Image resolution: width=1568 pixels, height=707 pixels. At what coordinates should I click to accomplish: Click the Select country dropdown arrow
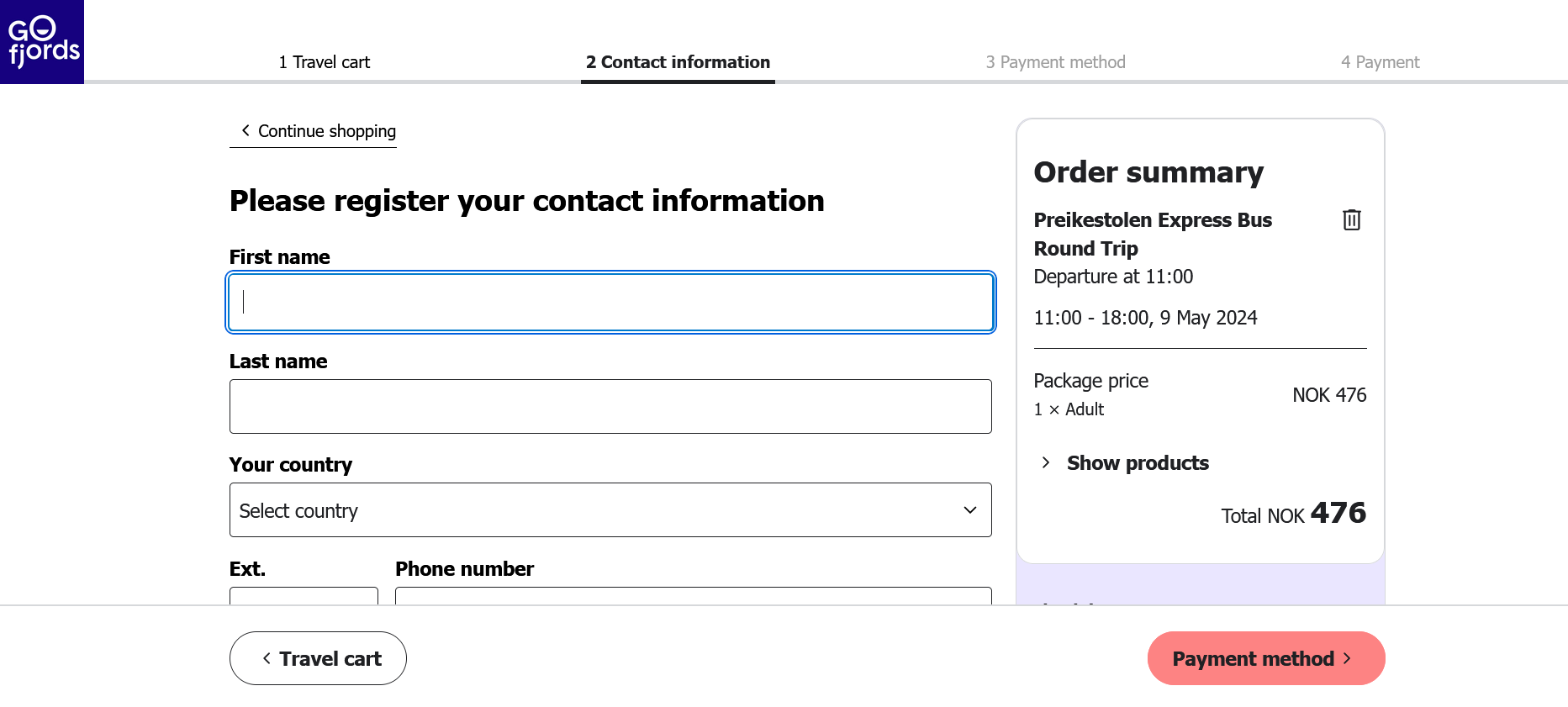click(969, 510)
